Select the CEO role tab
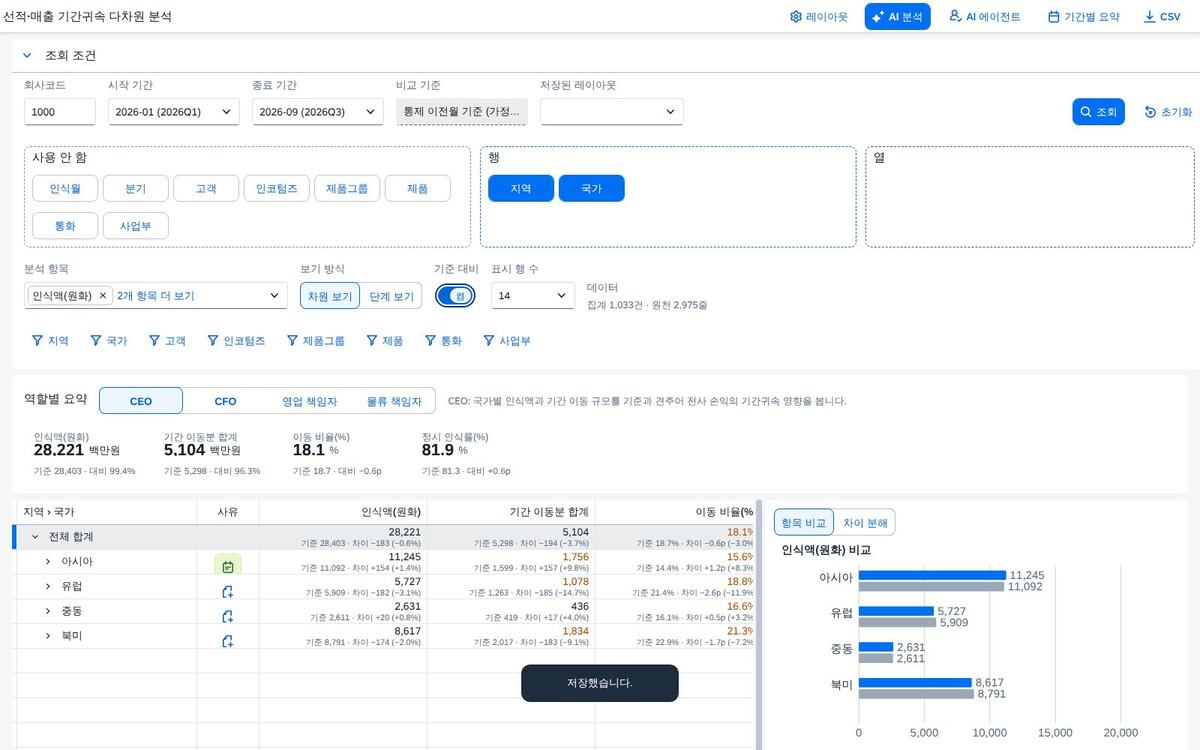The image size is (1200, 750). [x=141, y=401]
